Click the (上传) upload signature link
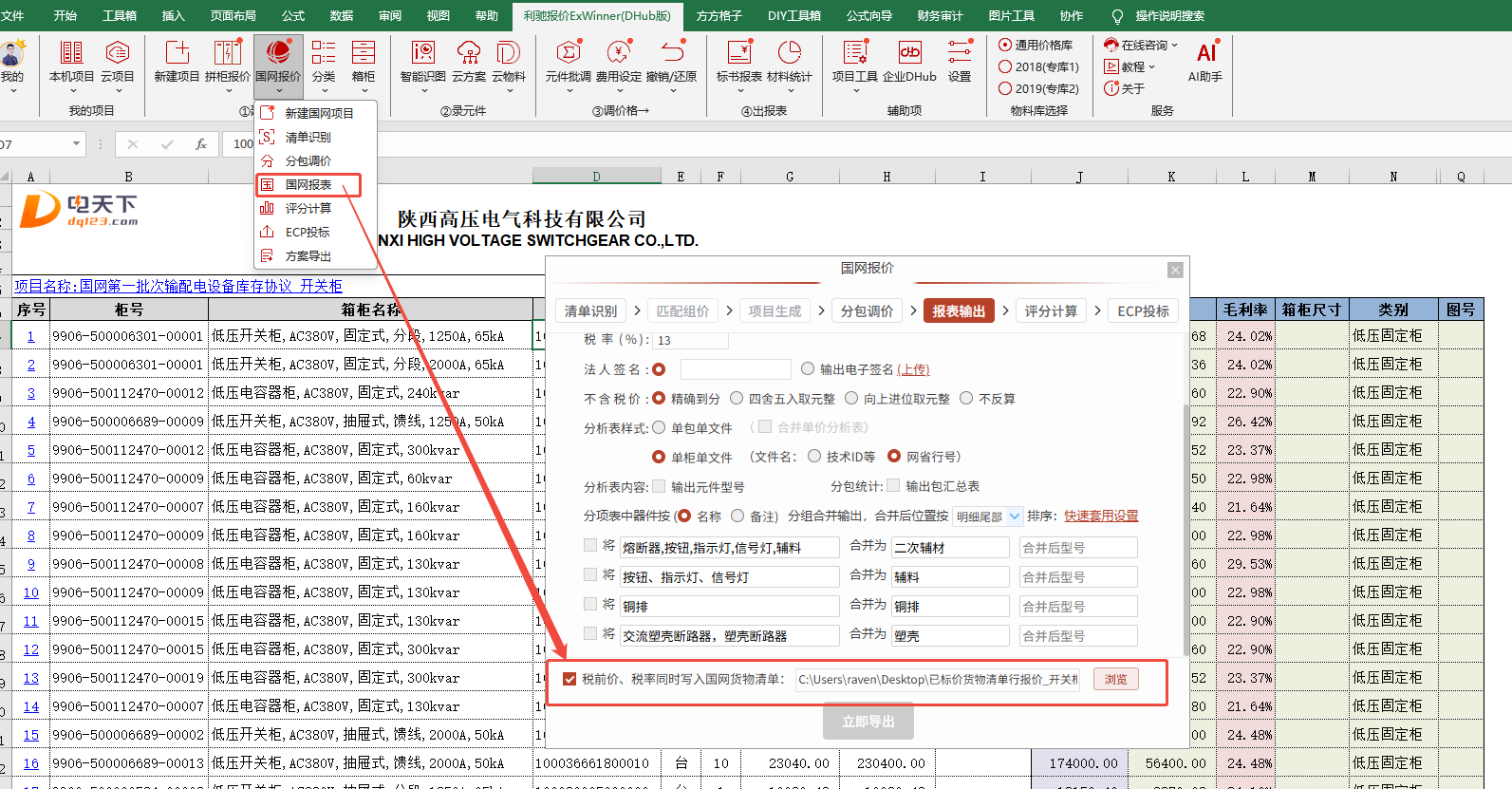This screenshot has height=789, width=1512. pyautogui.click(x=913, y=369)
